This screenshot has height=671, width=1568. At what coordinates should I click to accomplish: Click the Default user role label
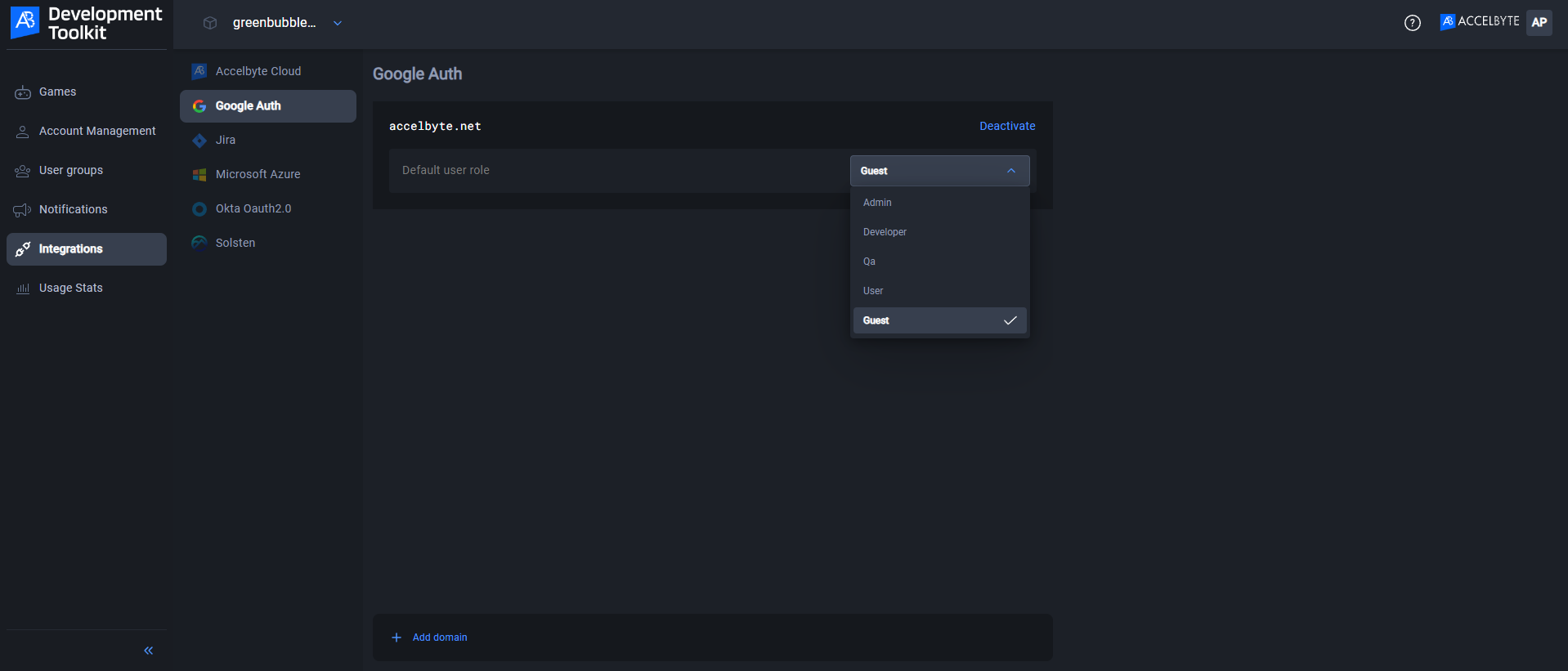[x=446, y=170]
